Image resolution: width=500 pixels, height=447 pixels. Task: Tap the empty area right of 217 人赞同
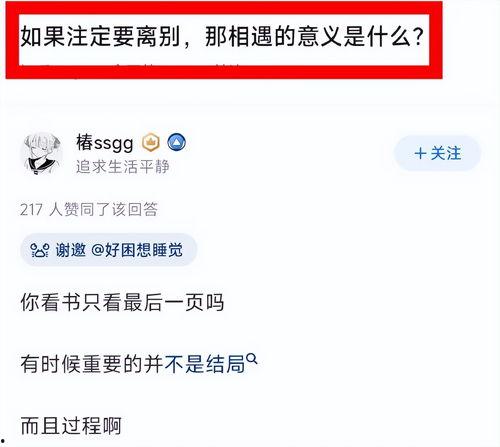327,209
